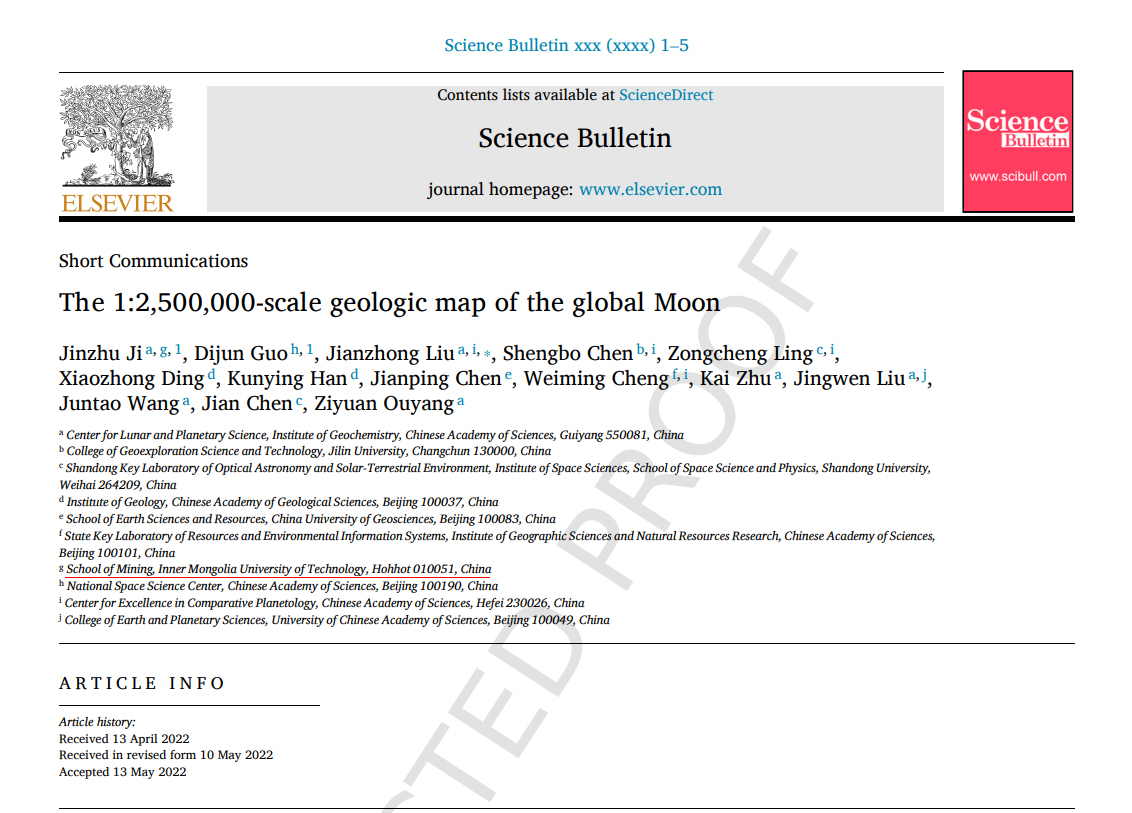1132x813 pixels.
Task: Click the Science Bulletin xxx (xxxx) 1–5 header link
Action: click(x=566, y=46)
